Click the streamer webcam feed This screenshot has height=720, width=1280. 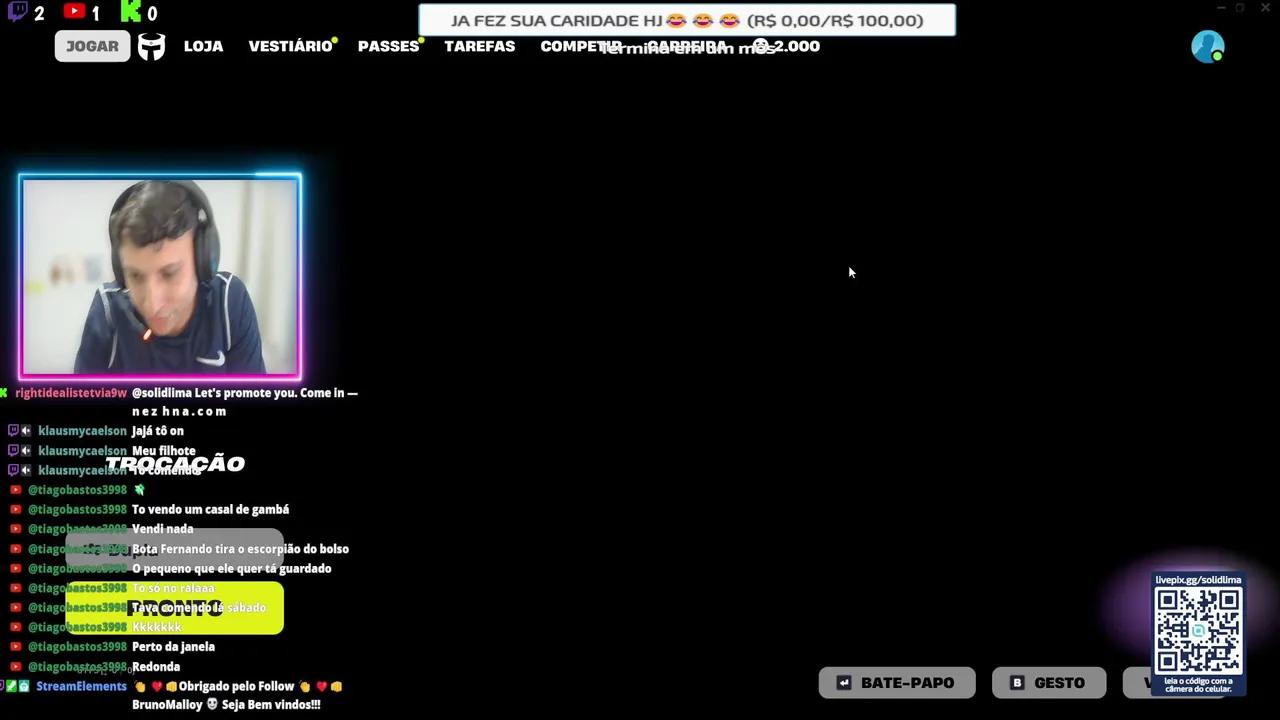160,276
